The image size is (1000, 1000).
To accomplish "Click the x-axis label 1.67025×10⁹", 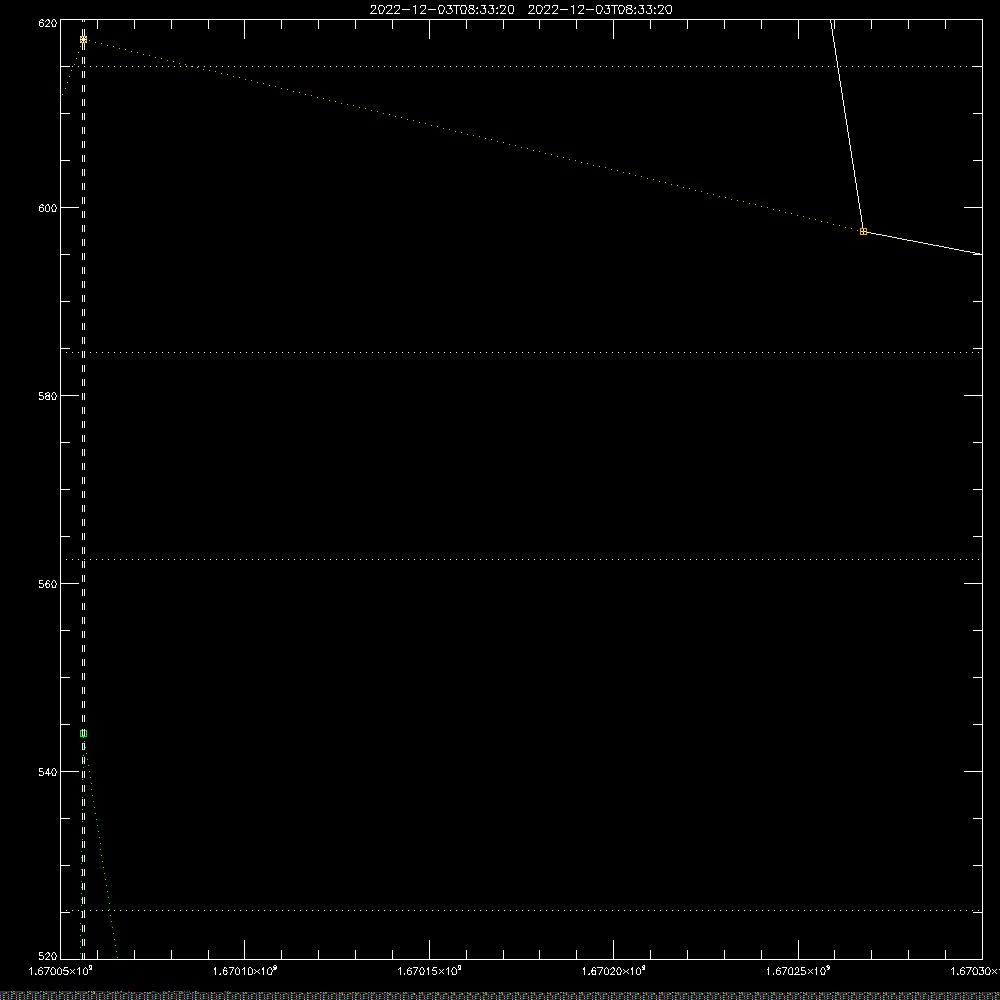I will coord(798,971).
